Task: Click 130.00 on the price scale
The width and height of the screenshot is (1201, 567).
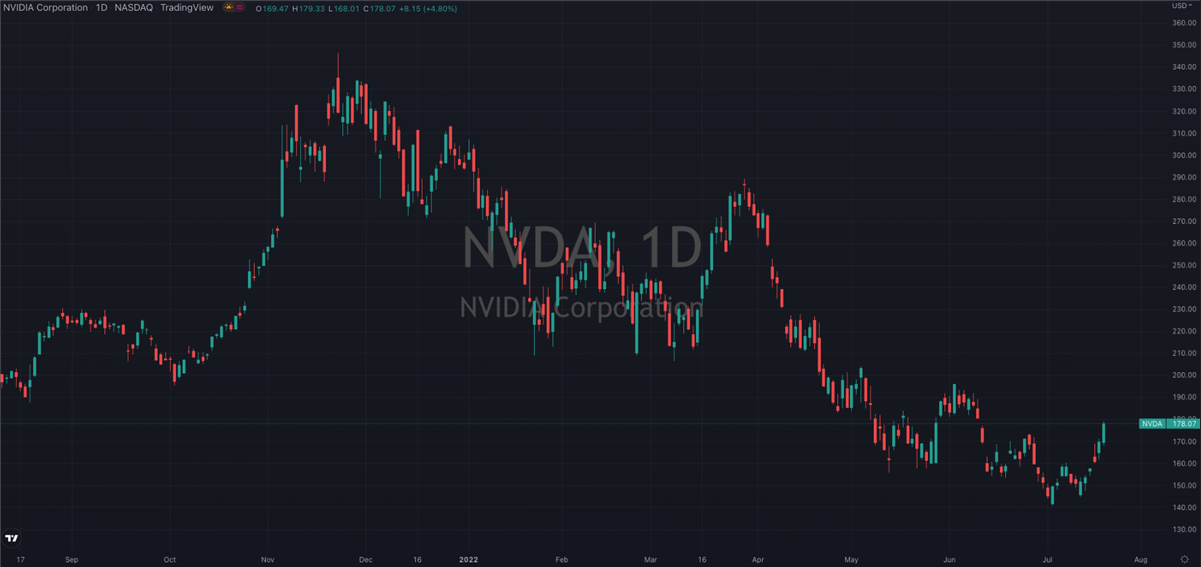Action: point(1184,529)
